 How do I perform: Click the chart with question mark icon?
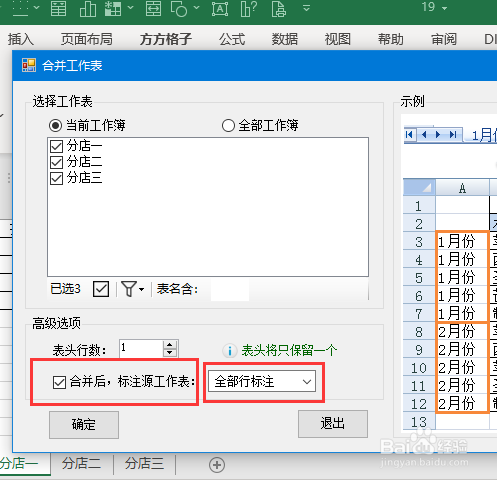[249, 8]
